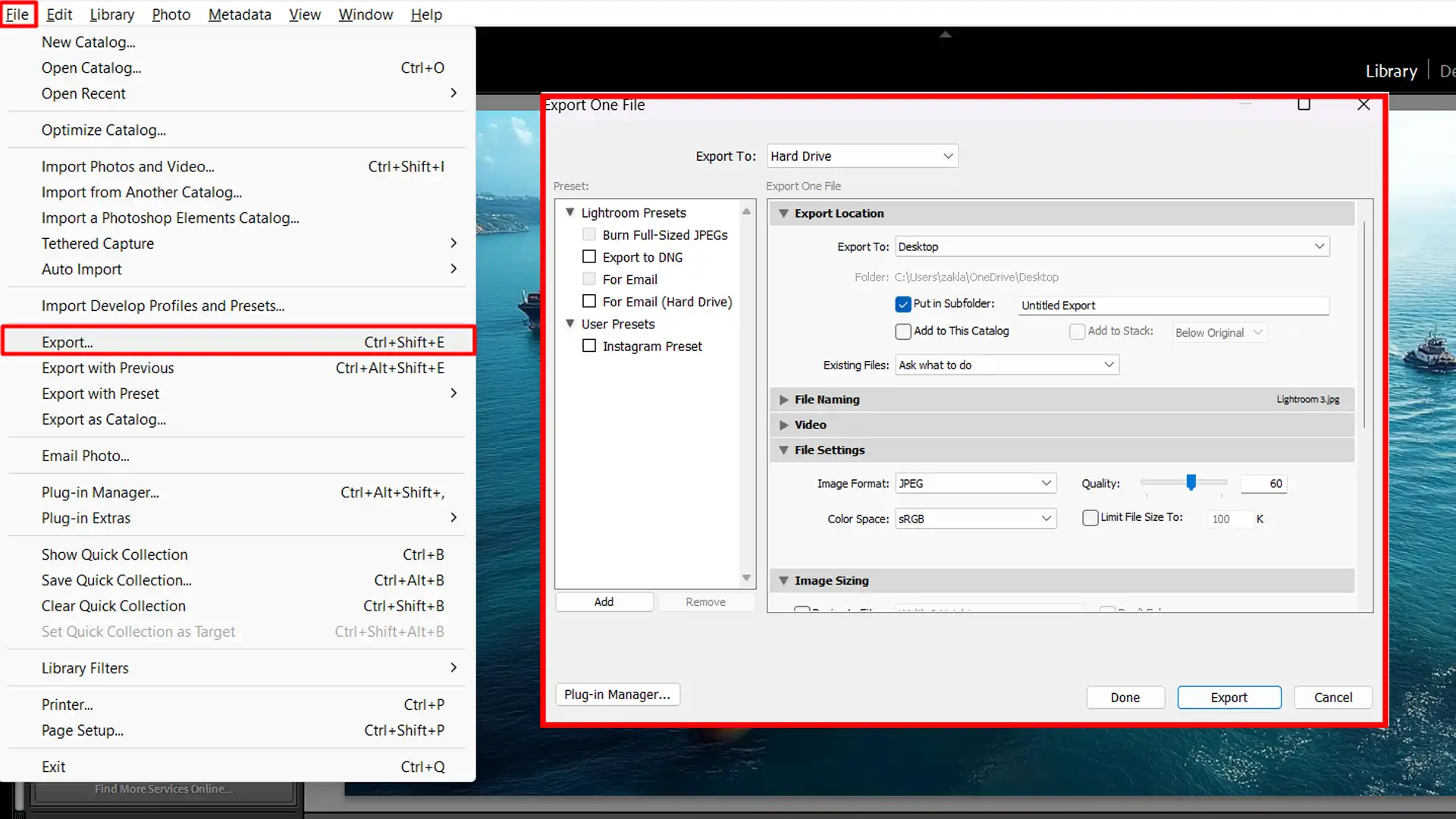Open the Window menu
The width and height of the screenshot is (1456, 819).
(x=366, y=14)
